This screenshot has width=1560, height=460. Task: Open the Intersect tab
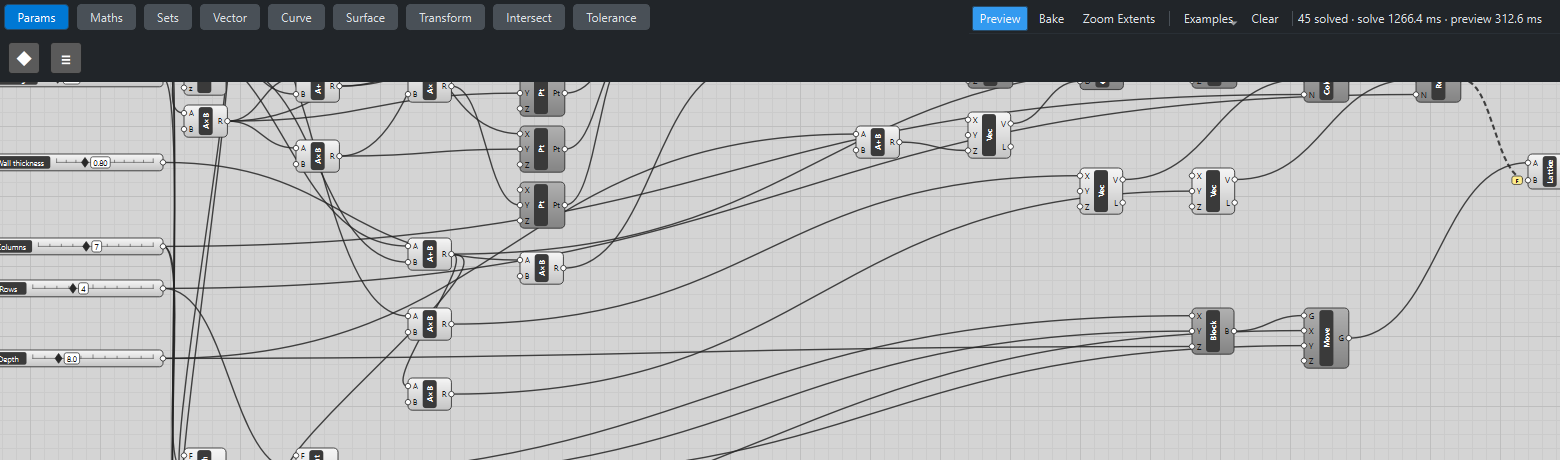click(529, 18)
